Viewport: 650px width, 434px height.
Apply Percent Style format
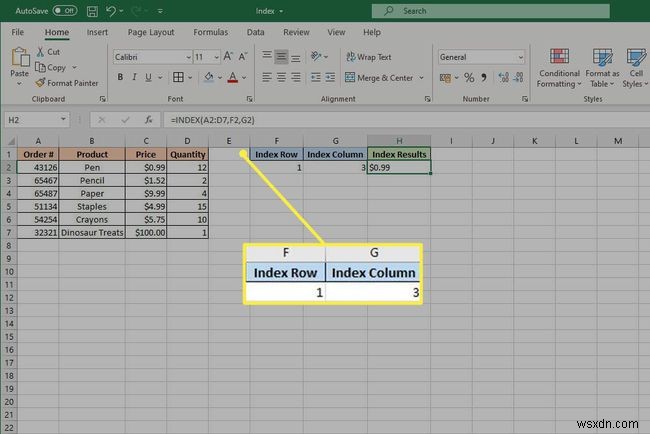469,78
